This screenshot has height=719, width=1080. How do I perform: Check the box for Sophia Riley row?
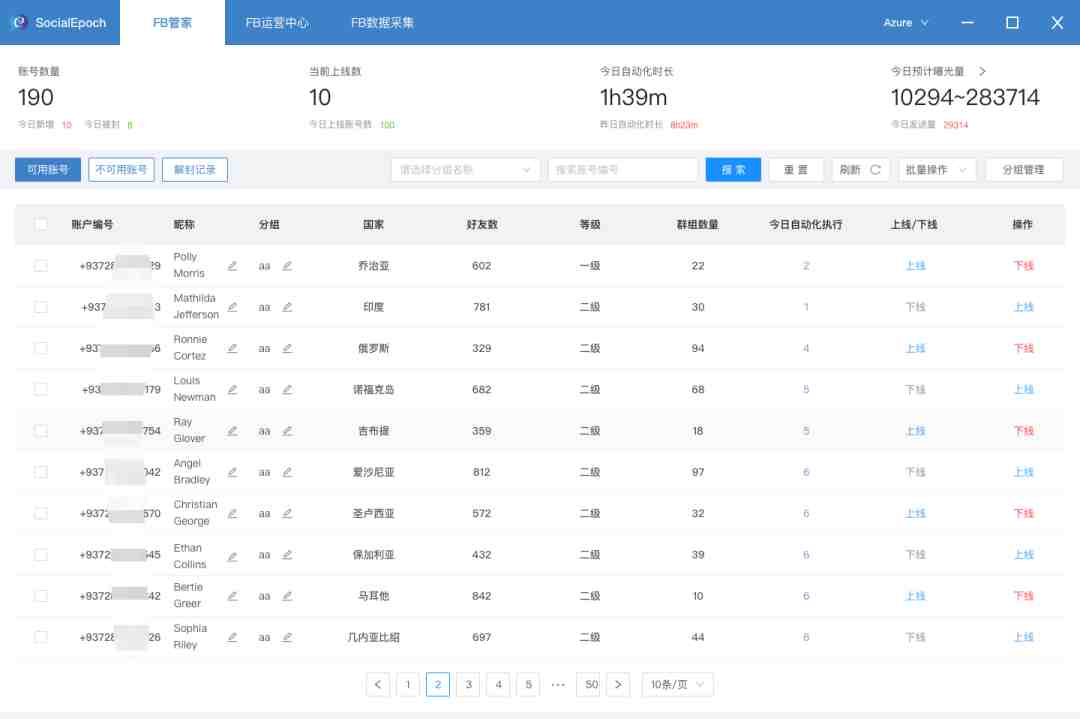(x=41, y=638)
